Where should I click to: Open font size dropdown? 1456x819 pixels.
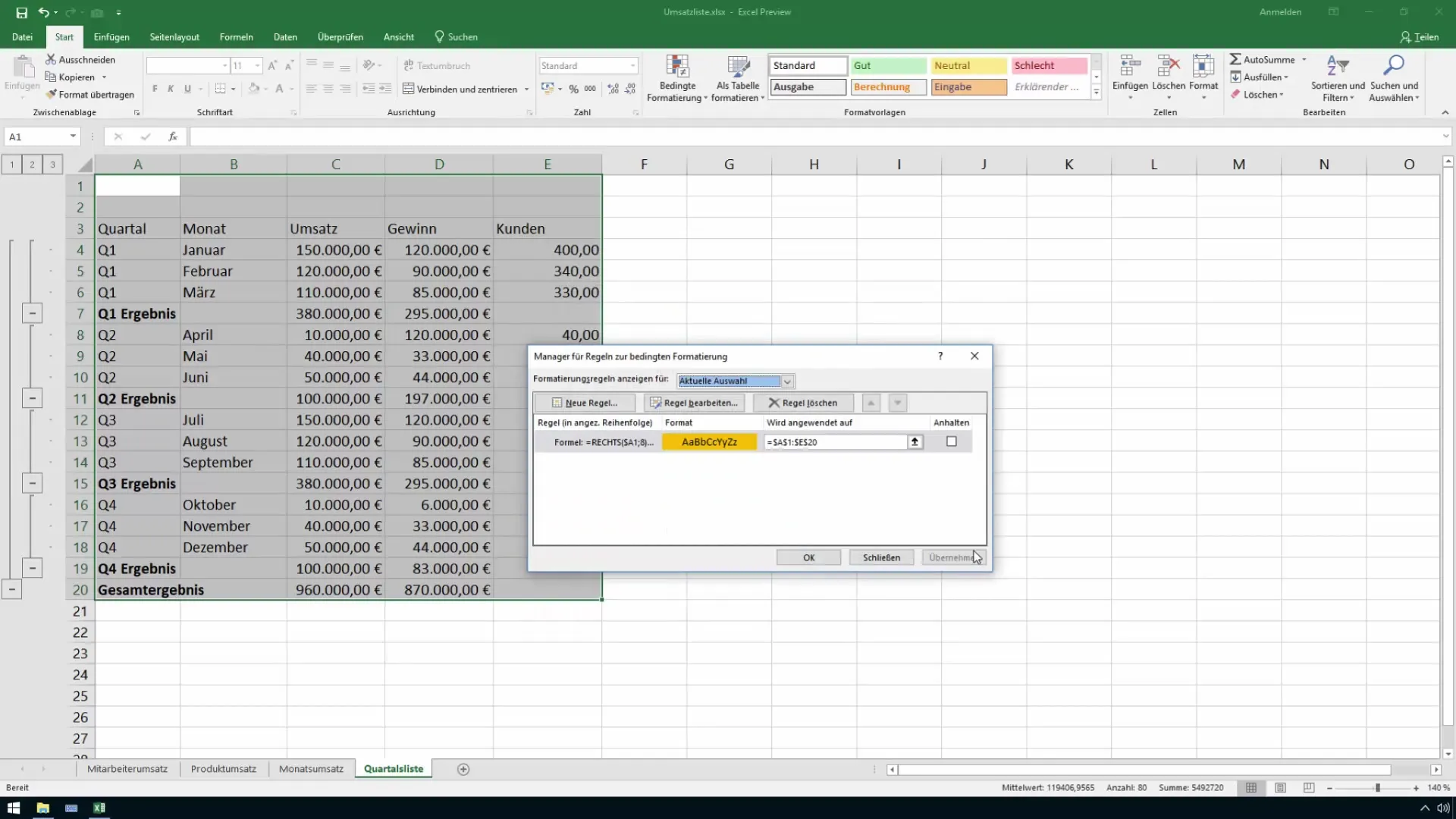(x=258, y=66)
